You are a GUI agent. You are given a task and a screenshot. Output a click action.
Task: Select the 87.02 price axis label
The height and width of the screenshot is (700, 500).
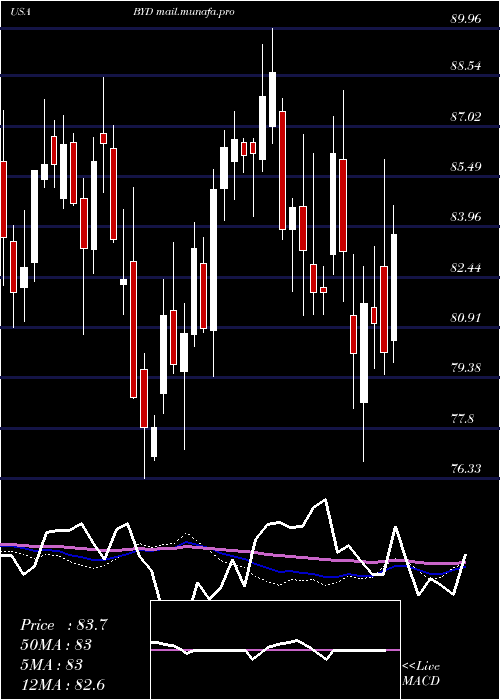(x=466, y=117)
